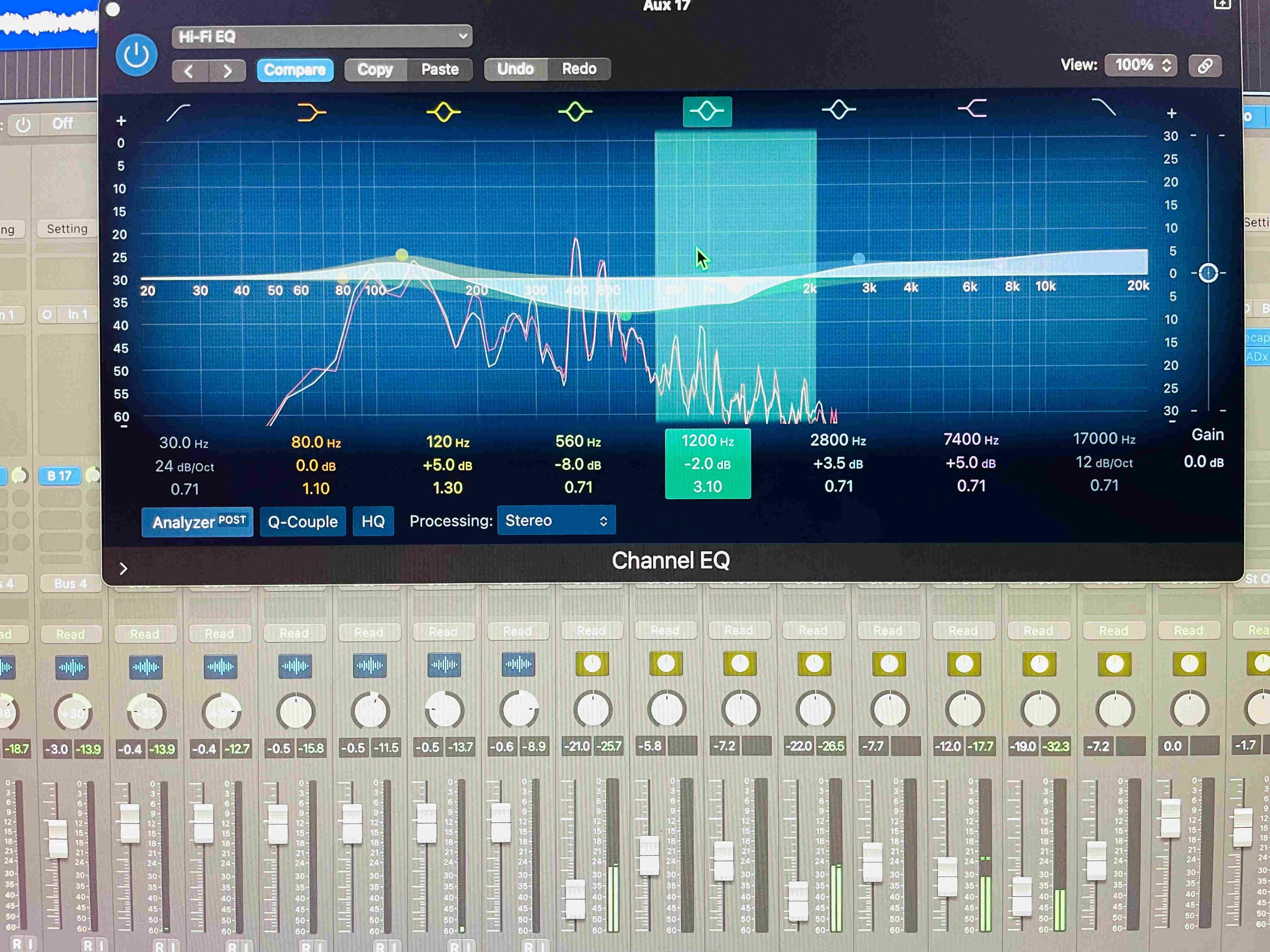Click the pan knob on the -21.0 channel

[592, 711]
